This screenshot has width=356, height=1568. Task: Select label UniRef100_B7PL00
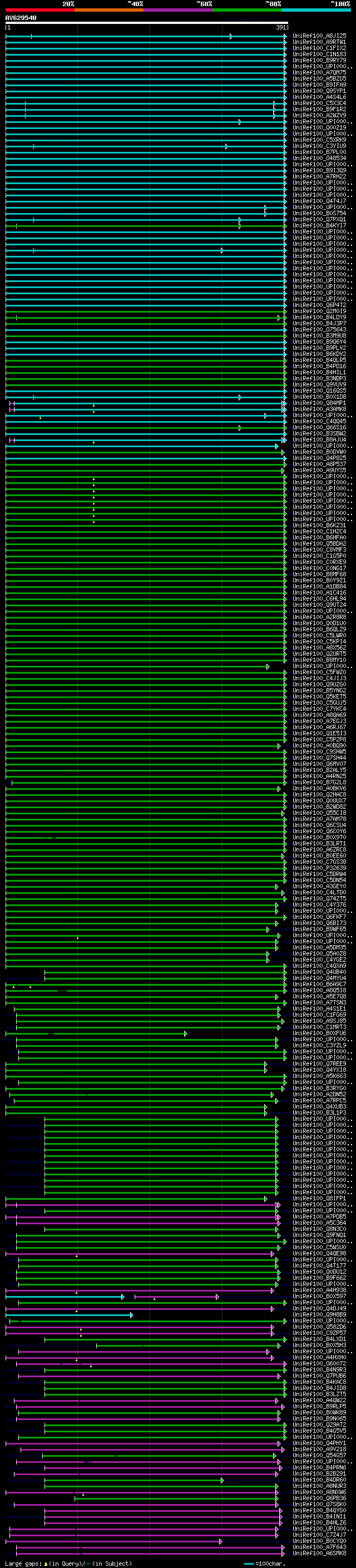[319, 152]
